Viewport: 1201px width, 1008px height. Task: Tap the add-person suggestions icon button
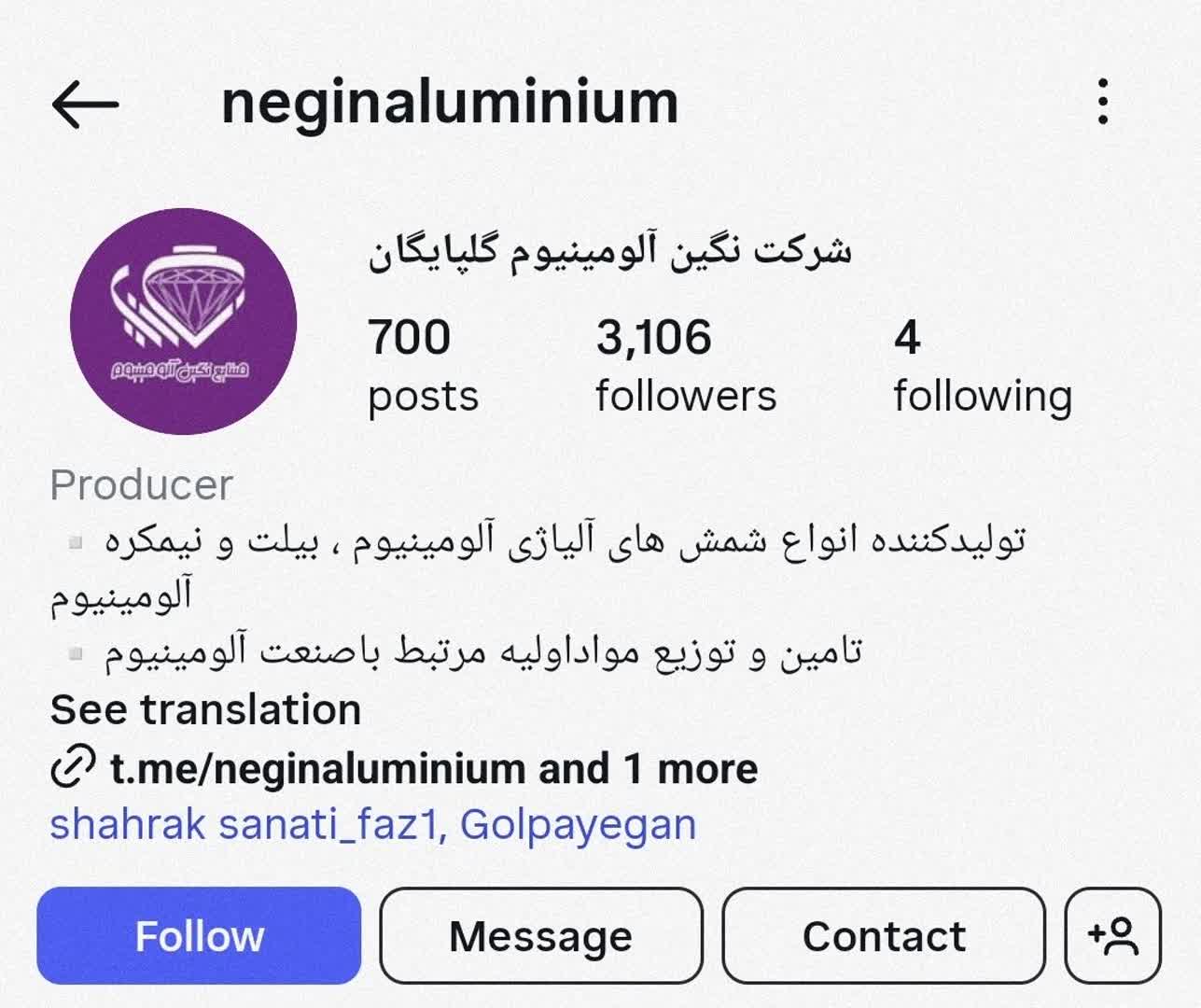click(x=1112, y=935)
